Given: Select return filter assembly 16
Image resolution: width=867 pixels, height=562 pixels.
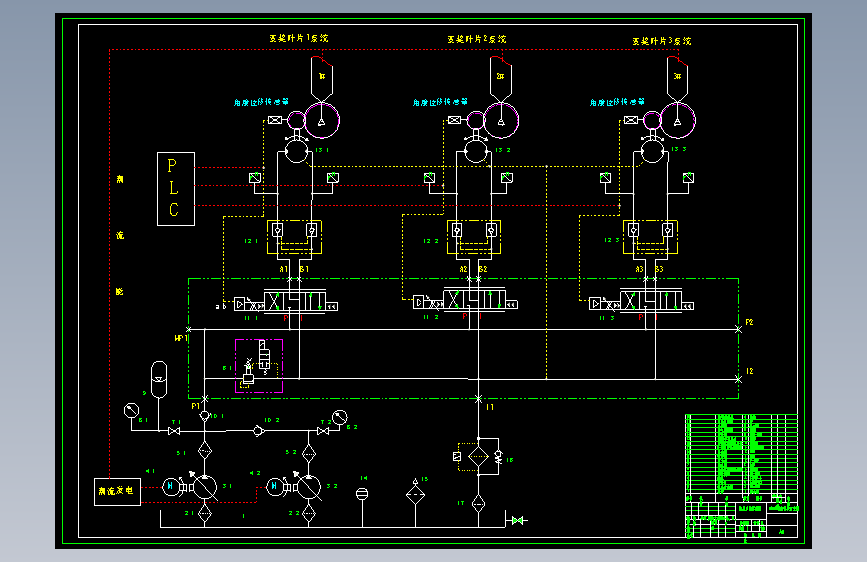Looking at the screenshot, I should (x=478, y=456).
